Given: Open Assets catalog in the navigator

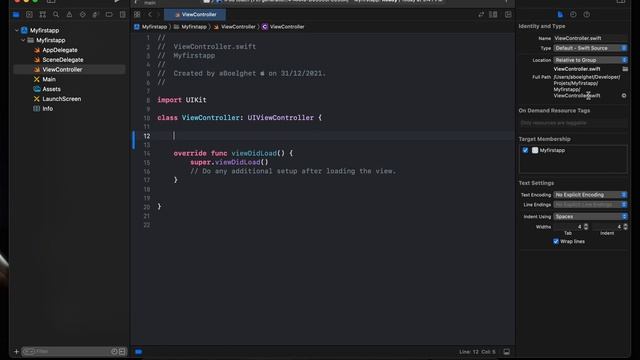Looking at the screenshot, I should point(51,89).
